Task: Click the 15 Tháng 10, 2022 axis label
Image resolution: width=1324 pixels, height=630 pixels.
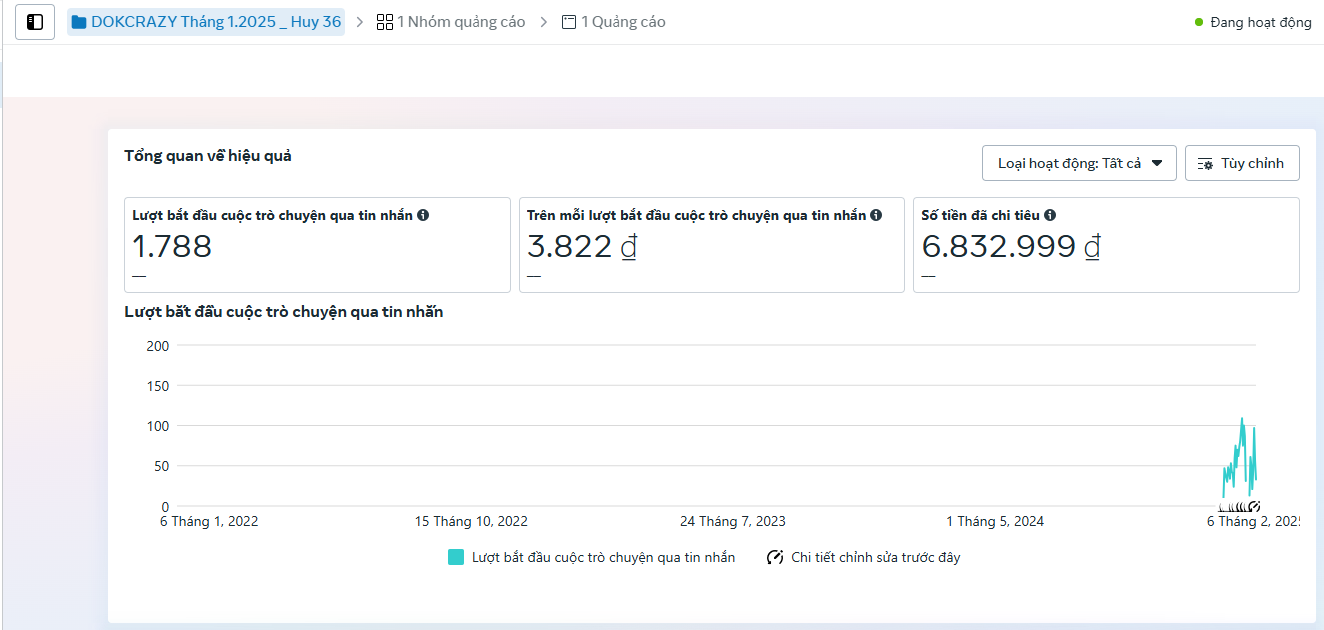Action: pyautogui.click(x=471, y=521)
